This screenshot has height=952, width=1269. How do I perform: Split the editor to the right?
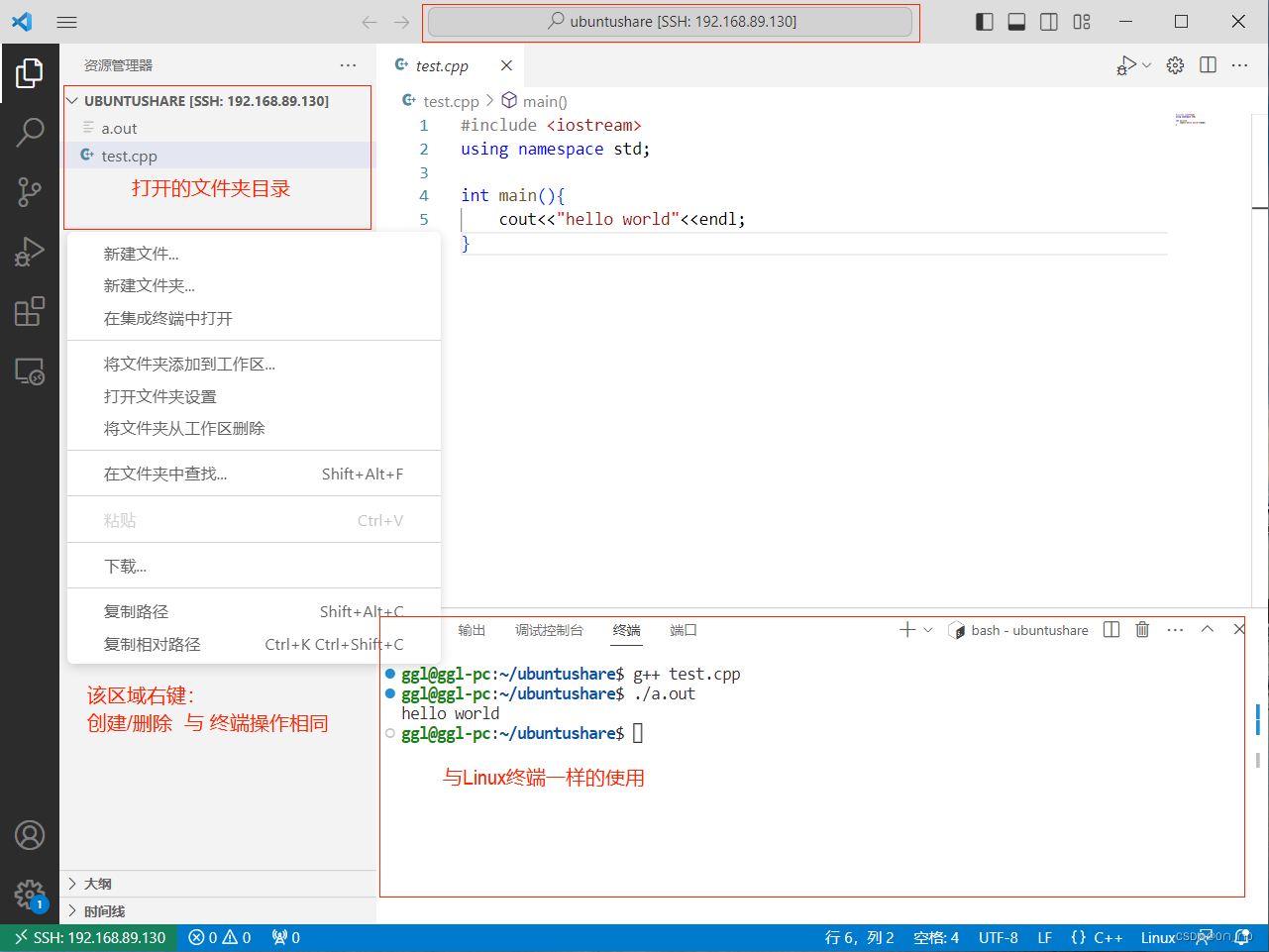pos(1208,65)
